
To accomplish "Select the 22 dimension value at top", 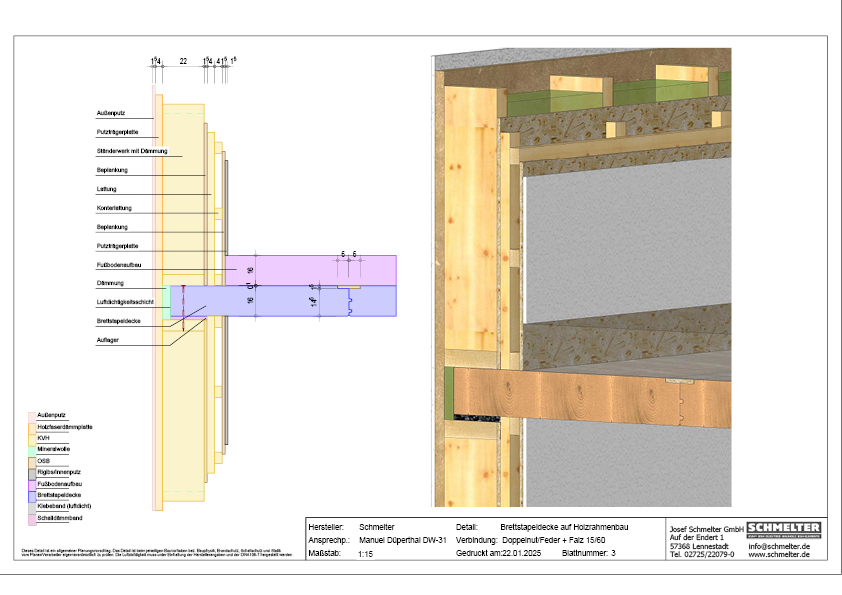I will coord(183,62).
